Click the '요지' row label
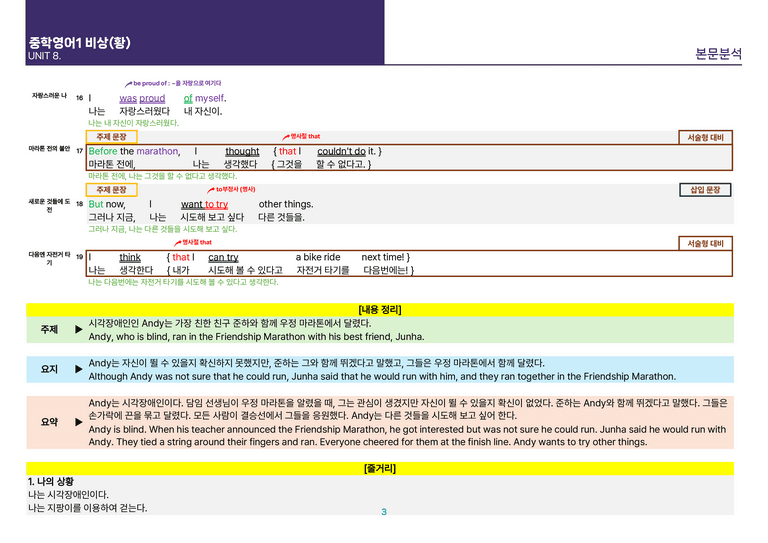Image resolution: width=768 pixels, height=543 pixels. pos(49,369)
